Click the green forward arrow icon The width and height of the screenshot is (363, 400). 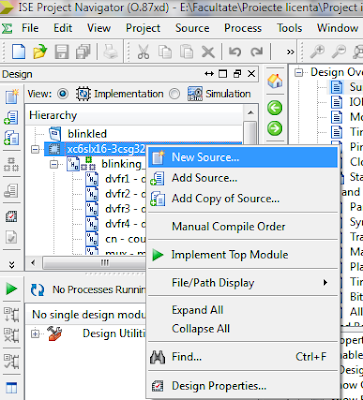[275, 128]
